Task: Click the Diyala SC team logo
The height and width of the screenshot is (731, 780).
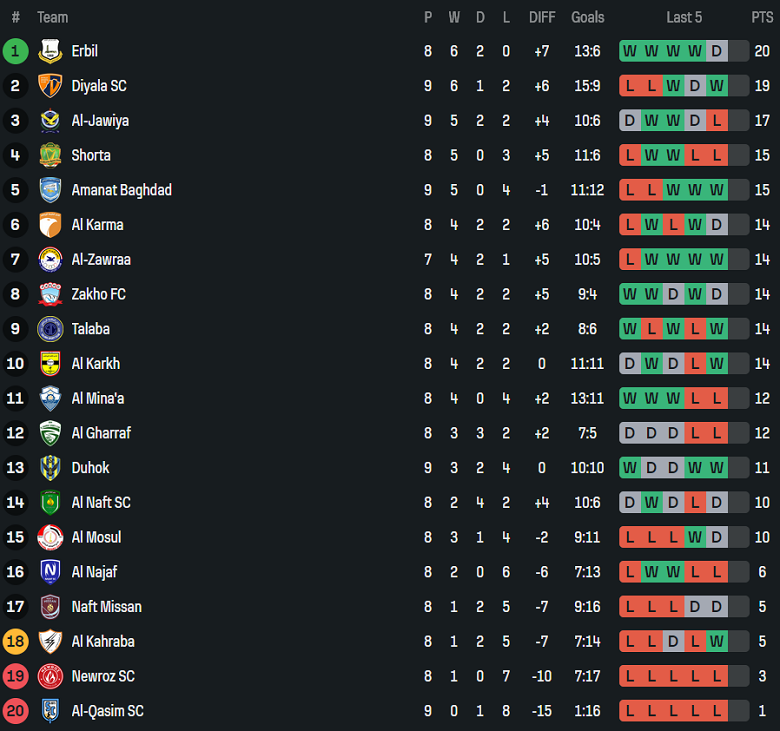Action: coord(50,86)
